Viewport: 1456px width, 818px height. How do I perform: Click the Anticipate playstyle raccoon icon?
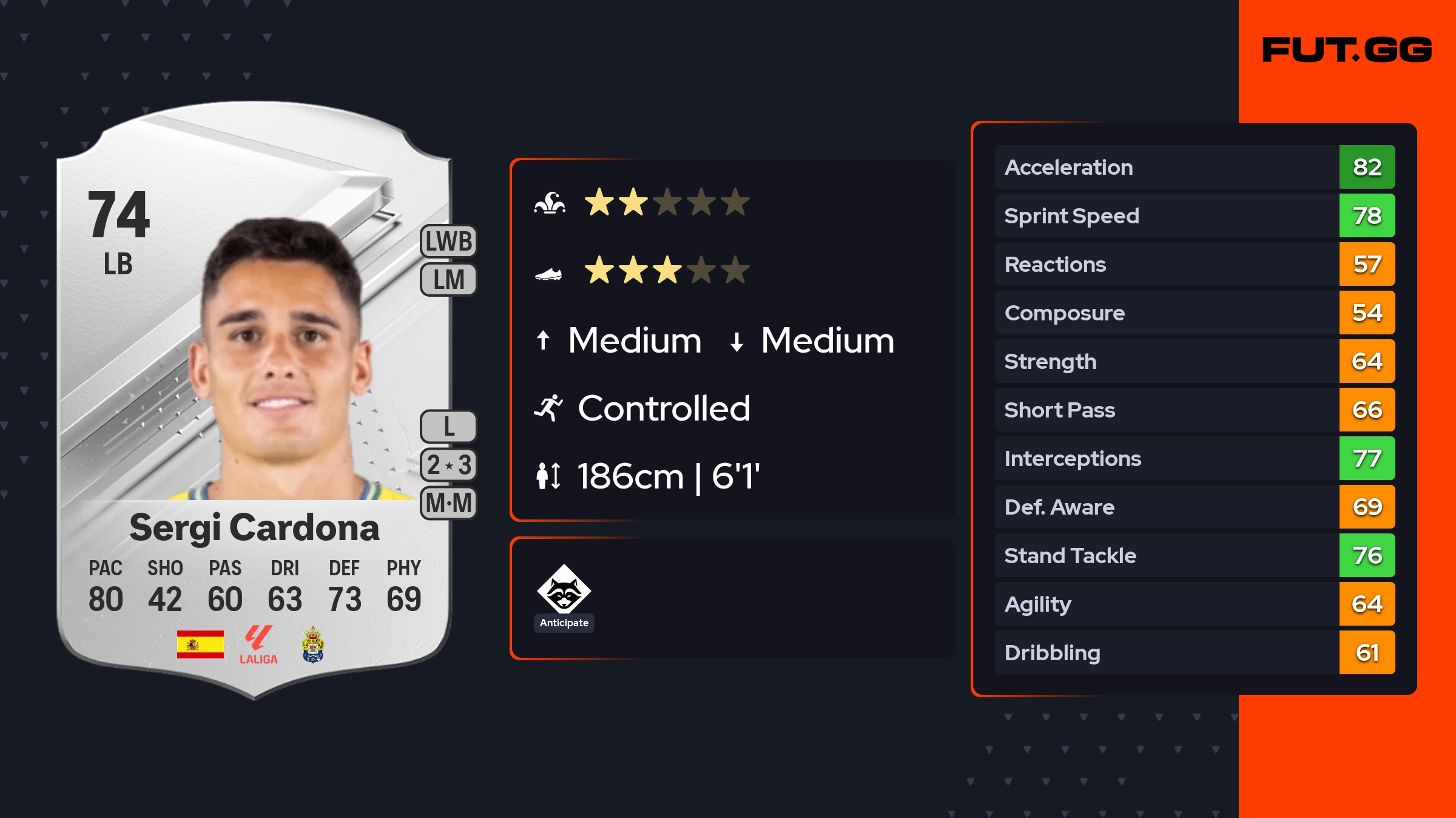(x=564, y=589)
